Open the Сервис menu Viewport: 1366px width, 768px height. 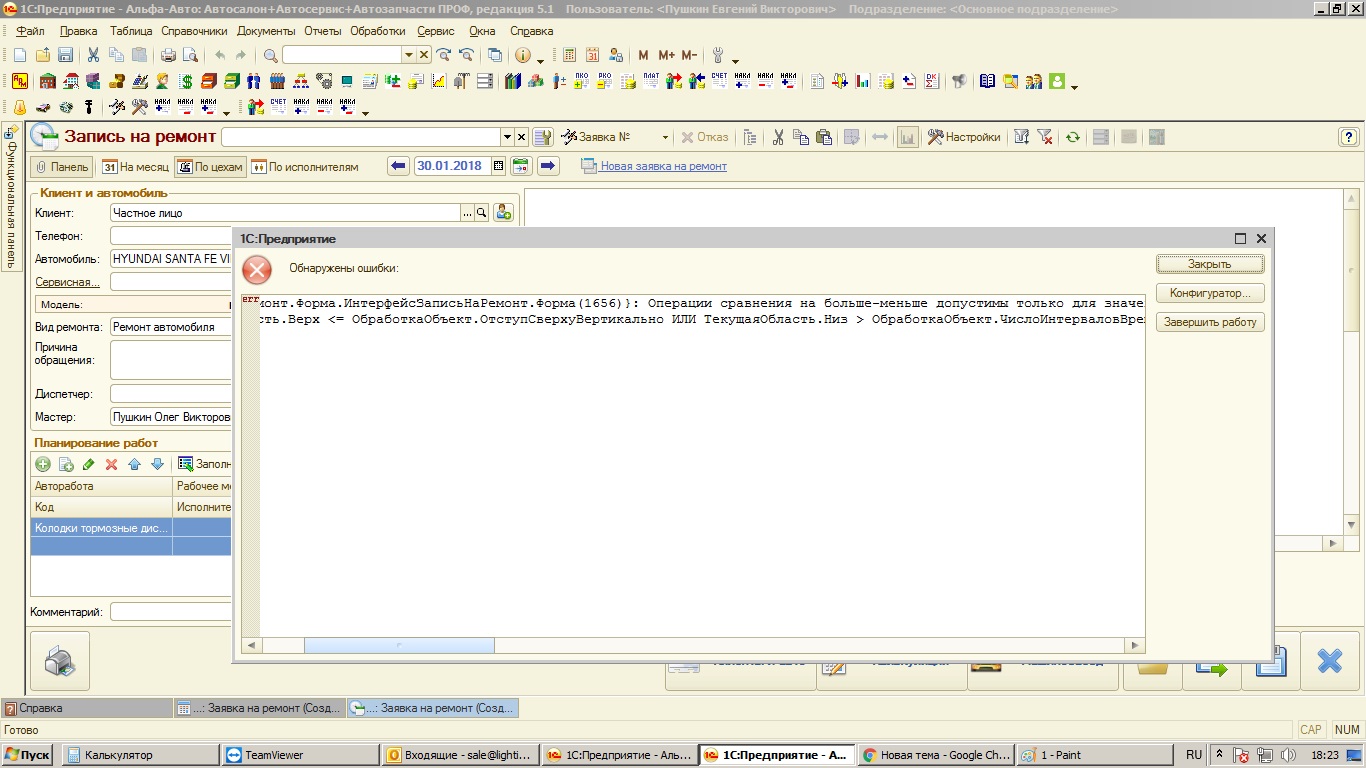(x=436, y=31)
